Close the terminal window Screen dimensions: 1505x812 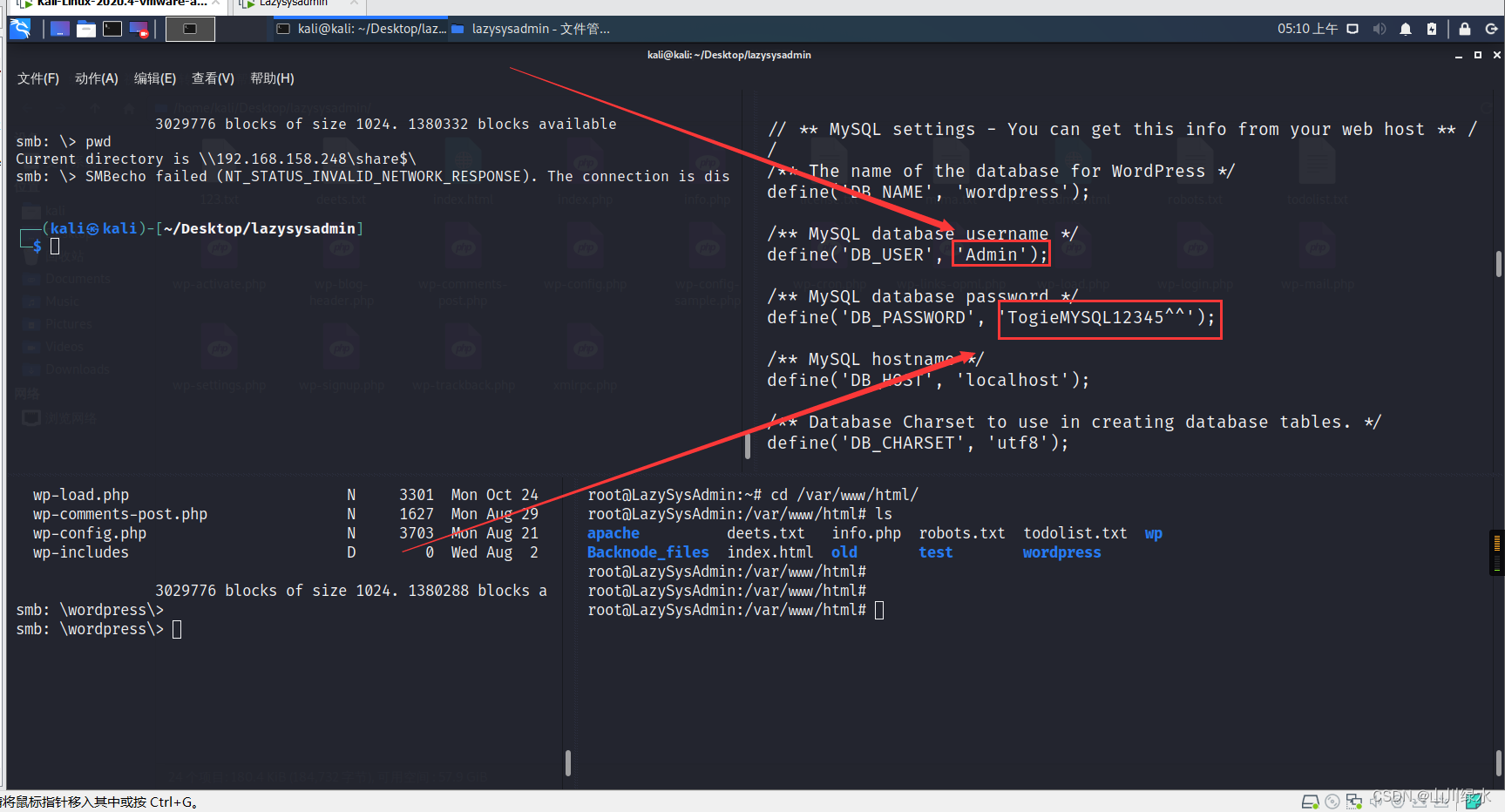pos(1497,55)
